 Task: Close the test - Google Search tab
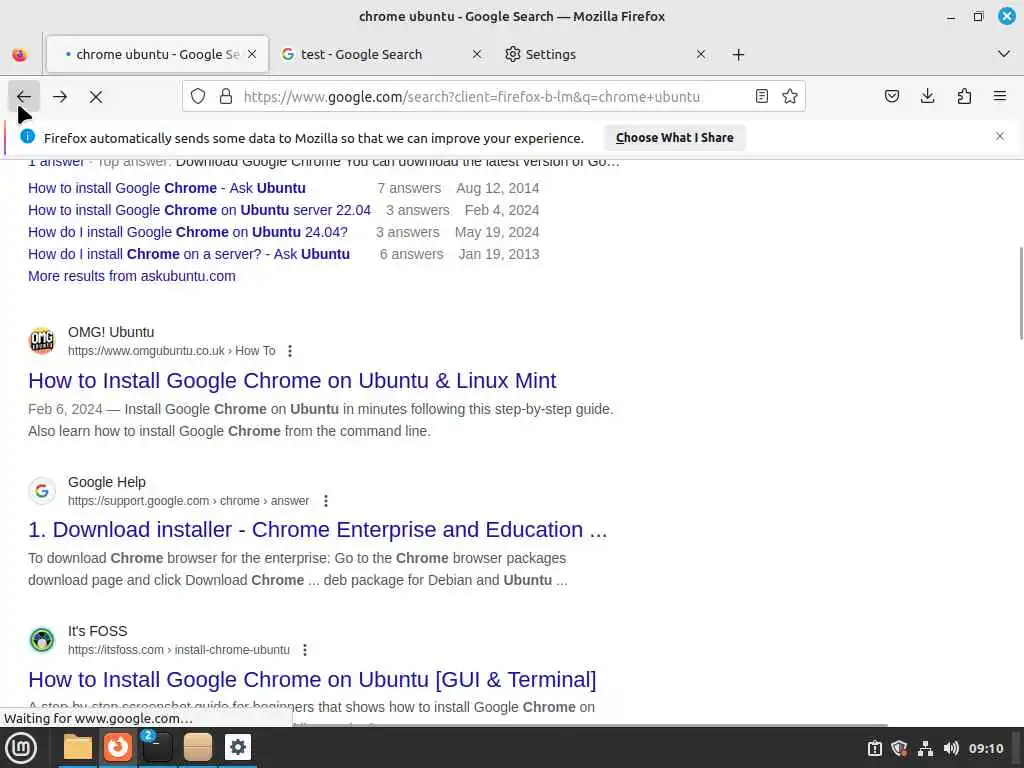pyautogui.click(x=477, y=54)
